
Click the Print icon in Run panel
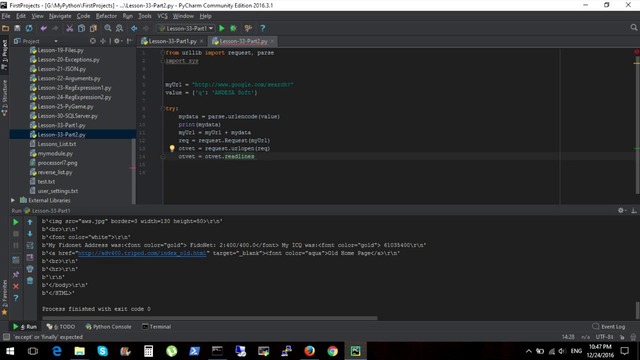pos(30,269)
